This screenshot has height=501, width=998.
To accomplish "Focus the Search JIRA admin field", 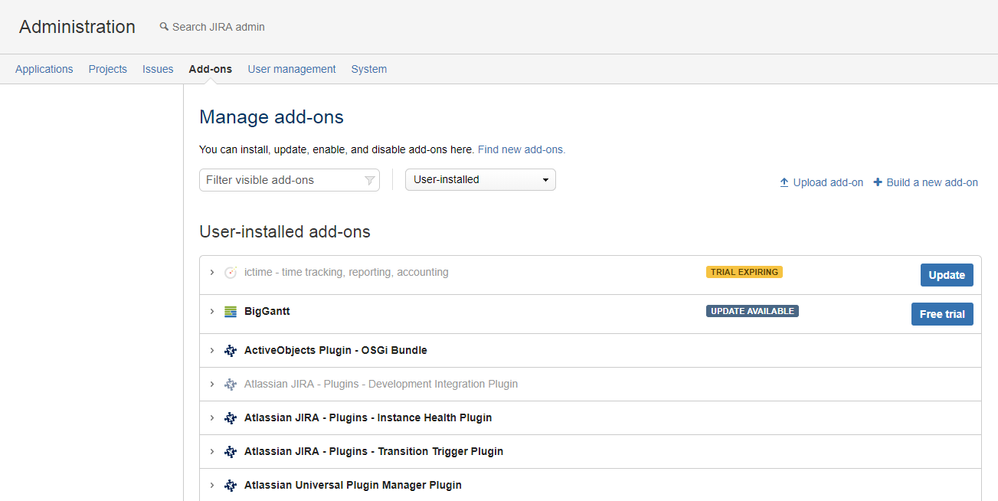I will point(218,27).
